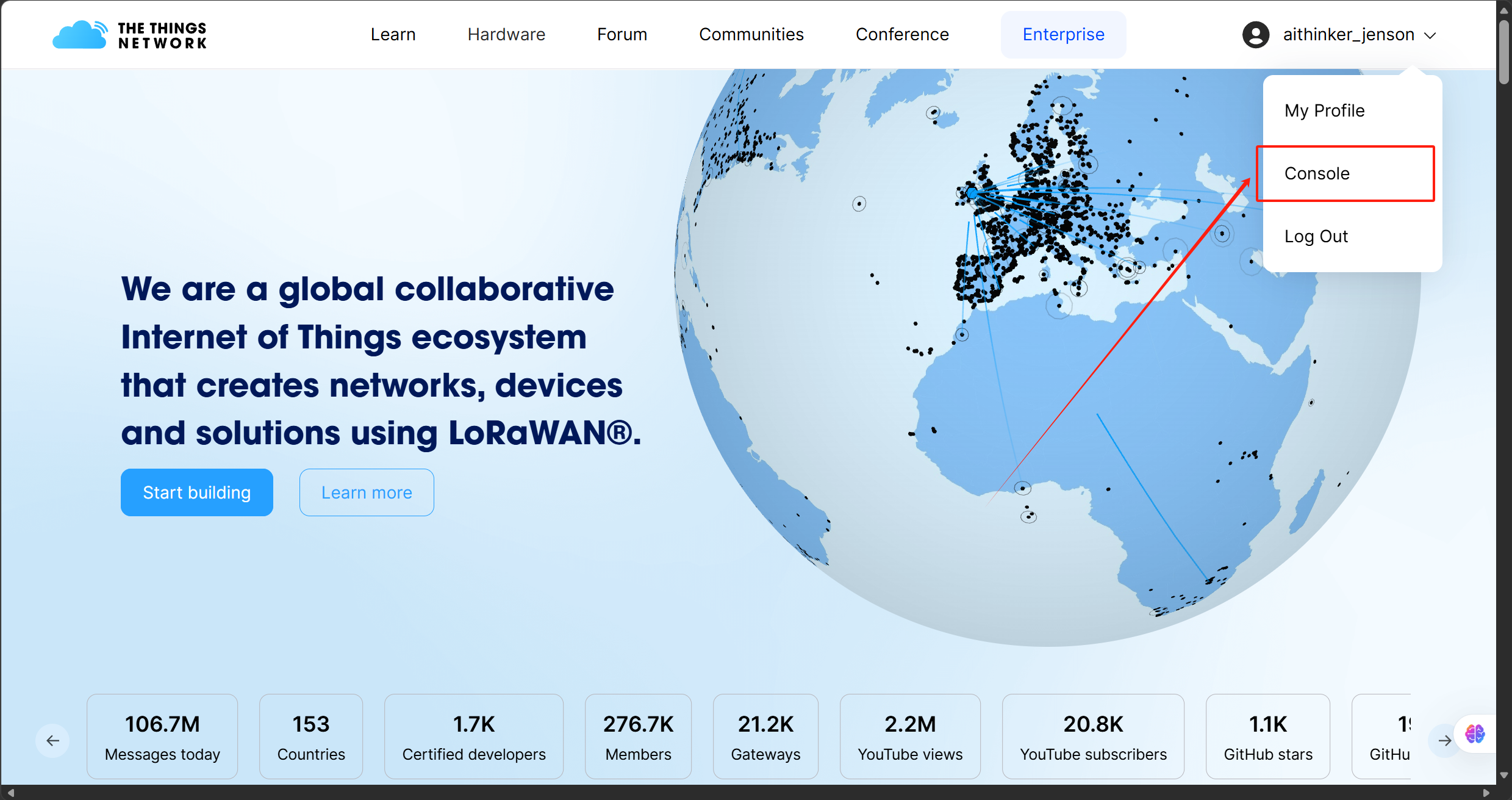
Task: Go to previous stats with left arrow
Action: (53, 741)
